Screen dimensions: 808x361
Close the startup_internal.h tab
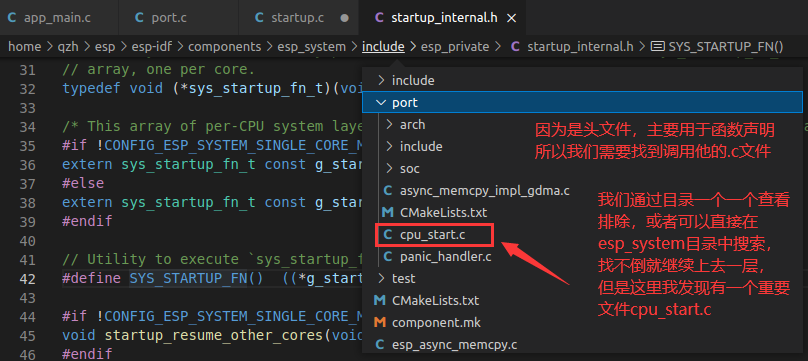511,18
